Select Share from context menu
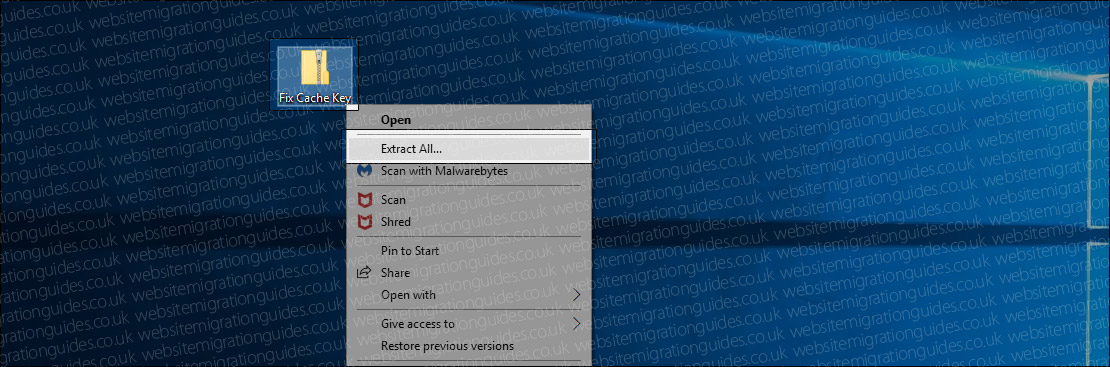Viewport: 1110px width, 367px height. [469, 273]
